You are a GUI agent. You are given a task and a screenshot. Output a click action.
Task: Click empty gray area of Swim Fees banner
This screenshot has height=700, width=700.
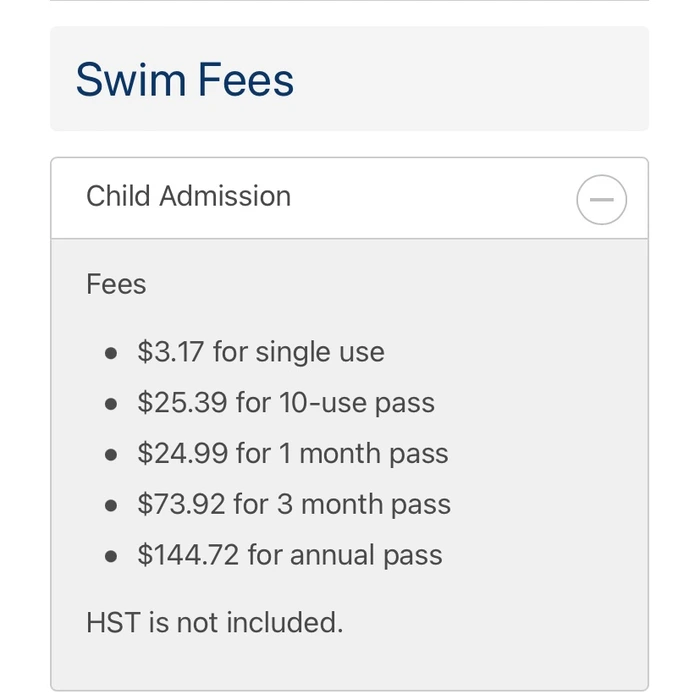click(480, 79)
